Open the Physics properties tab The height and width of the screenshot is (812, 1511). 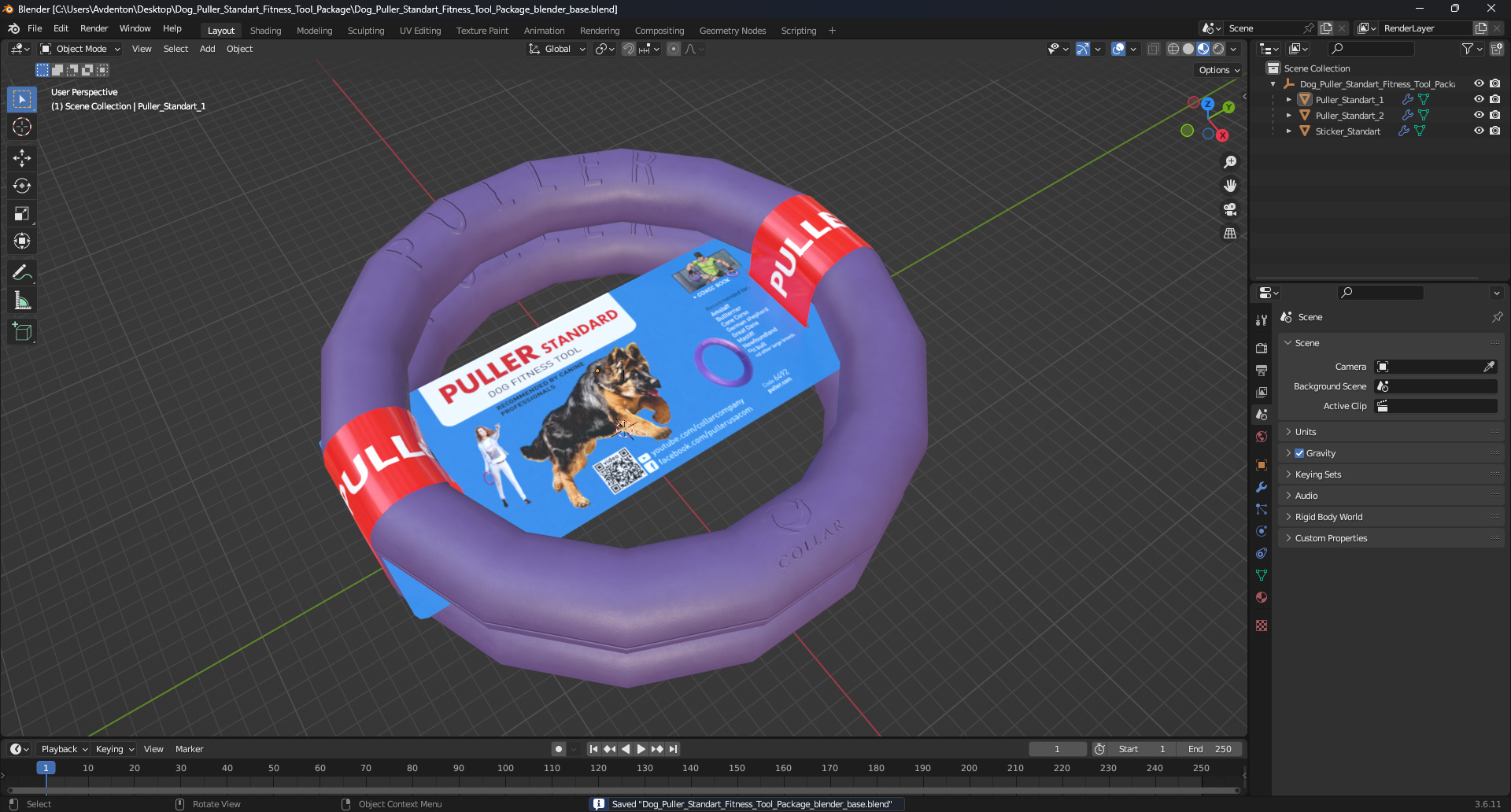pyautogui.click(x=1262, y=531)
